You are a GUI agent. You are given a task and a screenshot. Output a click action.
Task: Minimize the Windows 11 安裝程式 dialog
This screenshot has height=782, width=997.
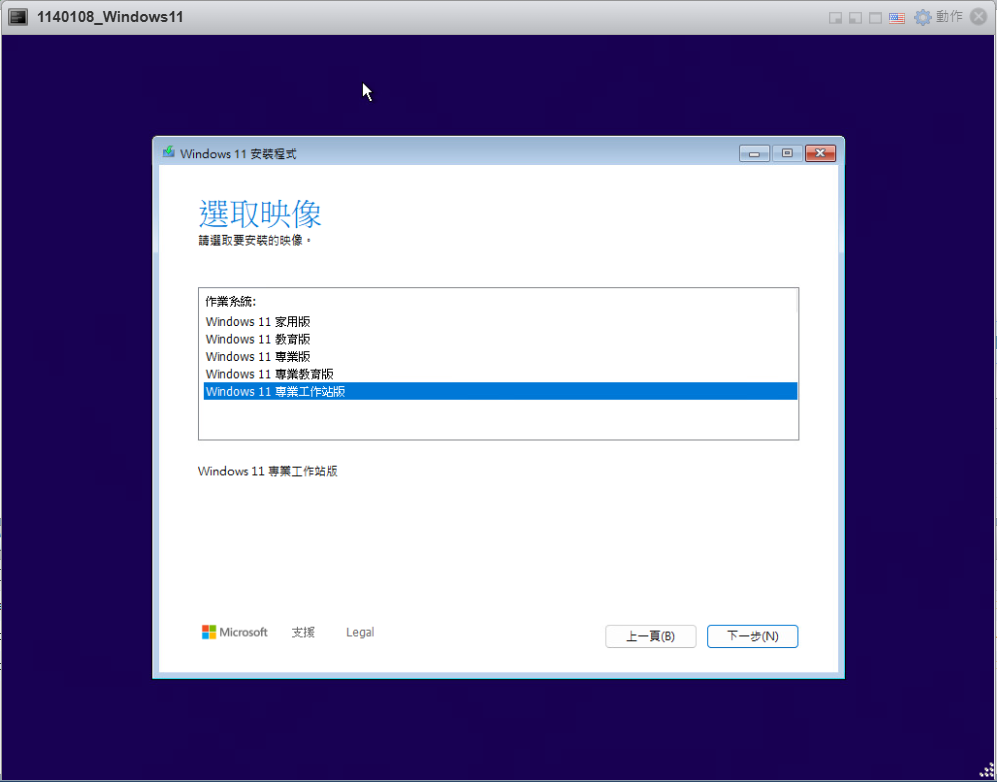tap(754, 153)
